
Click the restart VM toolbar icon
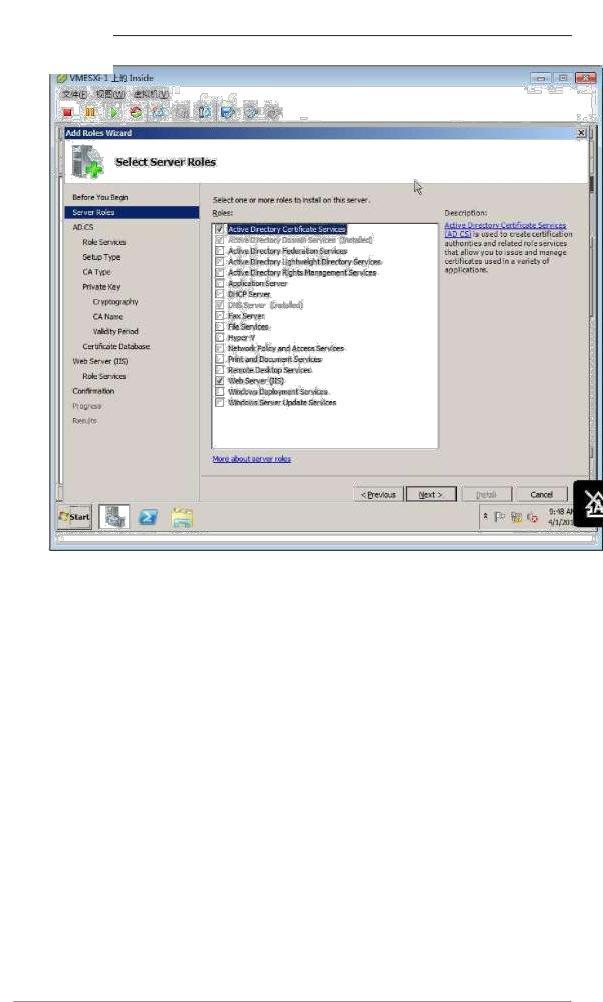(135, 112)
